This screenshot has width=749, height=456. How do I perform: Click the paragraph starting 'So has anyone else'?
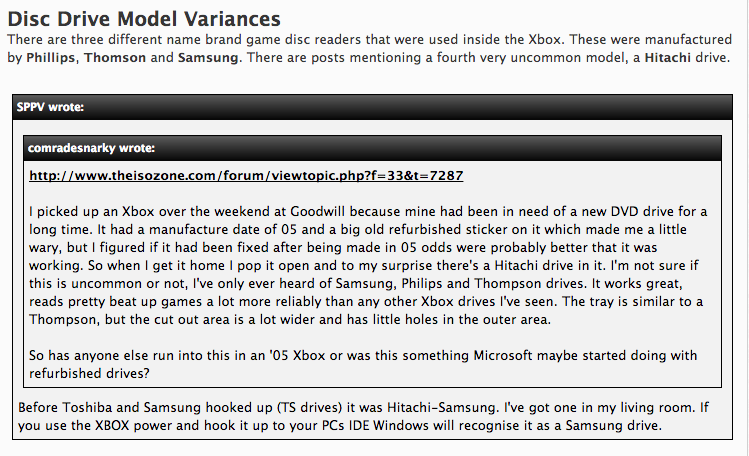click(x=363, y=364)
